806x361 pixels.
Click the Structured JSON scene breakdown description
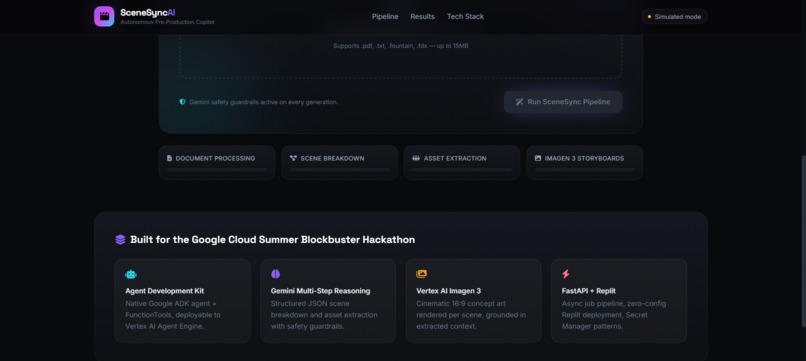pyautogui.click(x=324, y=315)
